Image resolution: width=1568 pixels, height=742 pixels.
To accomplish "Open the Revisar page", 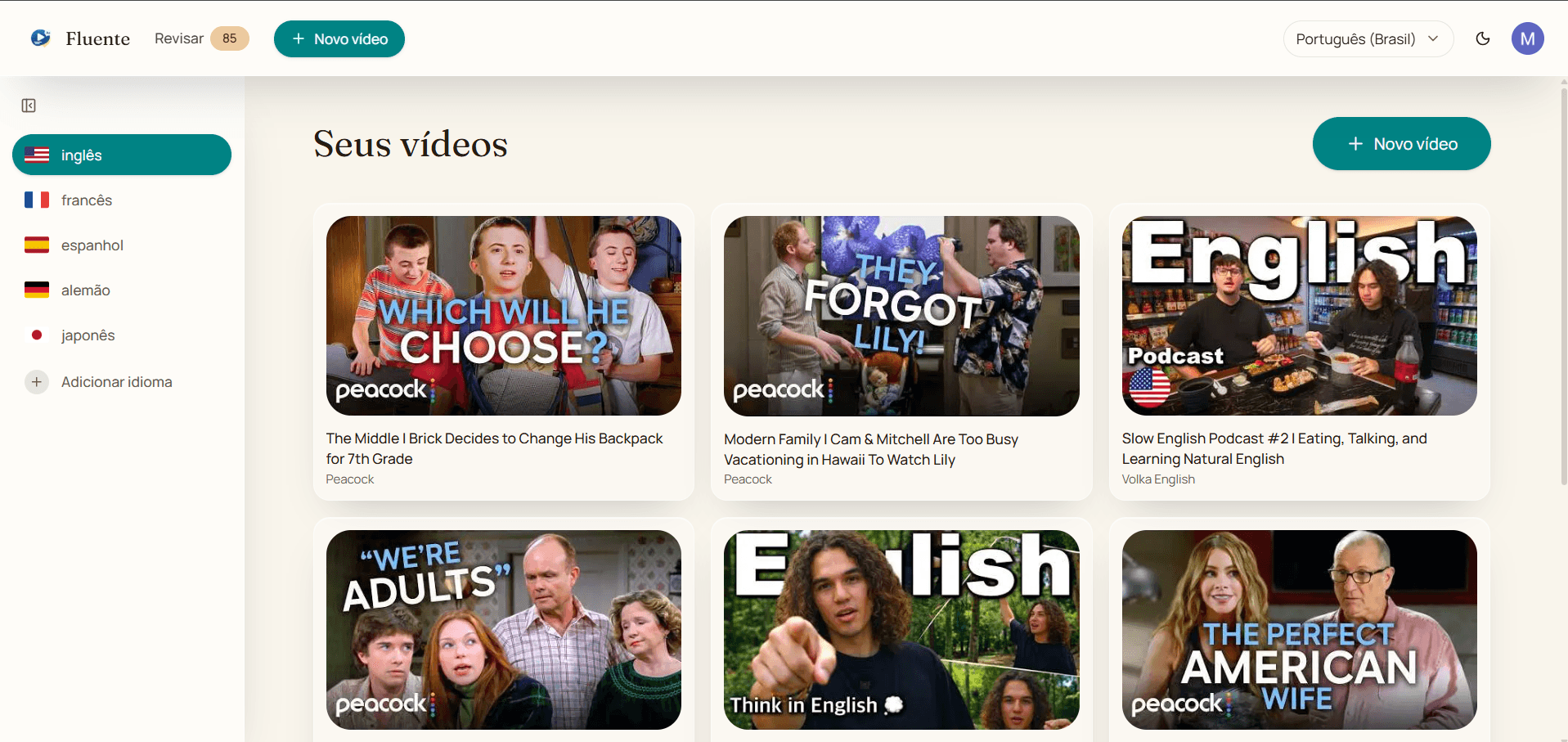I will point(179,38).
